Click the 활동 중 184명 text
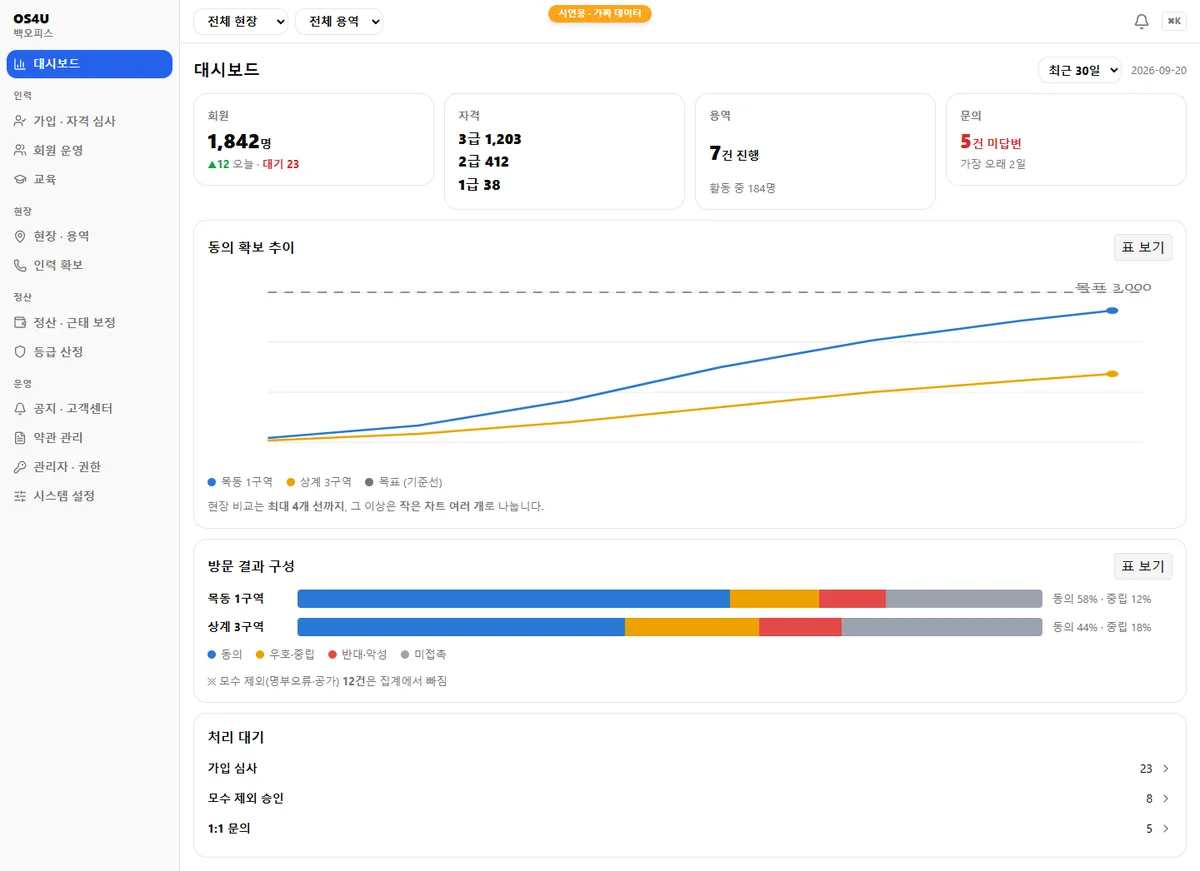 [743, 188]
